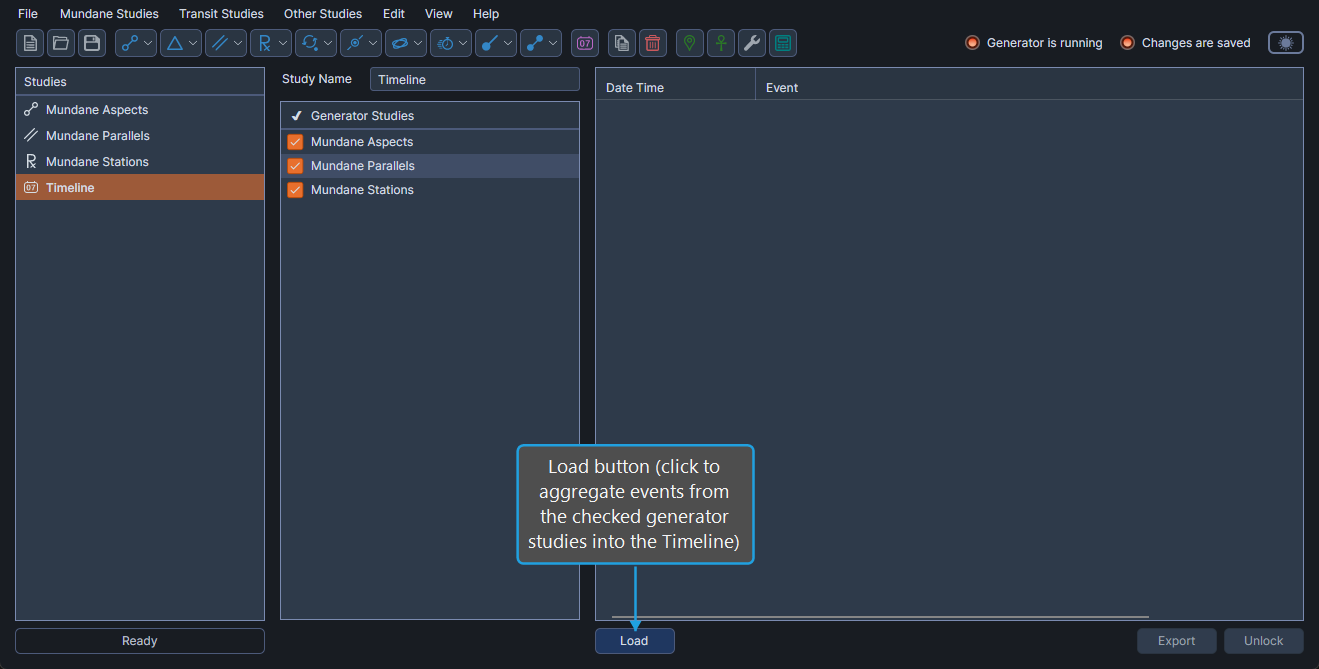This screenshot has width=1319, height=669.
Task: Select Mundane Stations in Studies list
Action: click(x=140, y=162)
